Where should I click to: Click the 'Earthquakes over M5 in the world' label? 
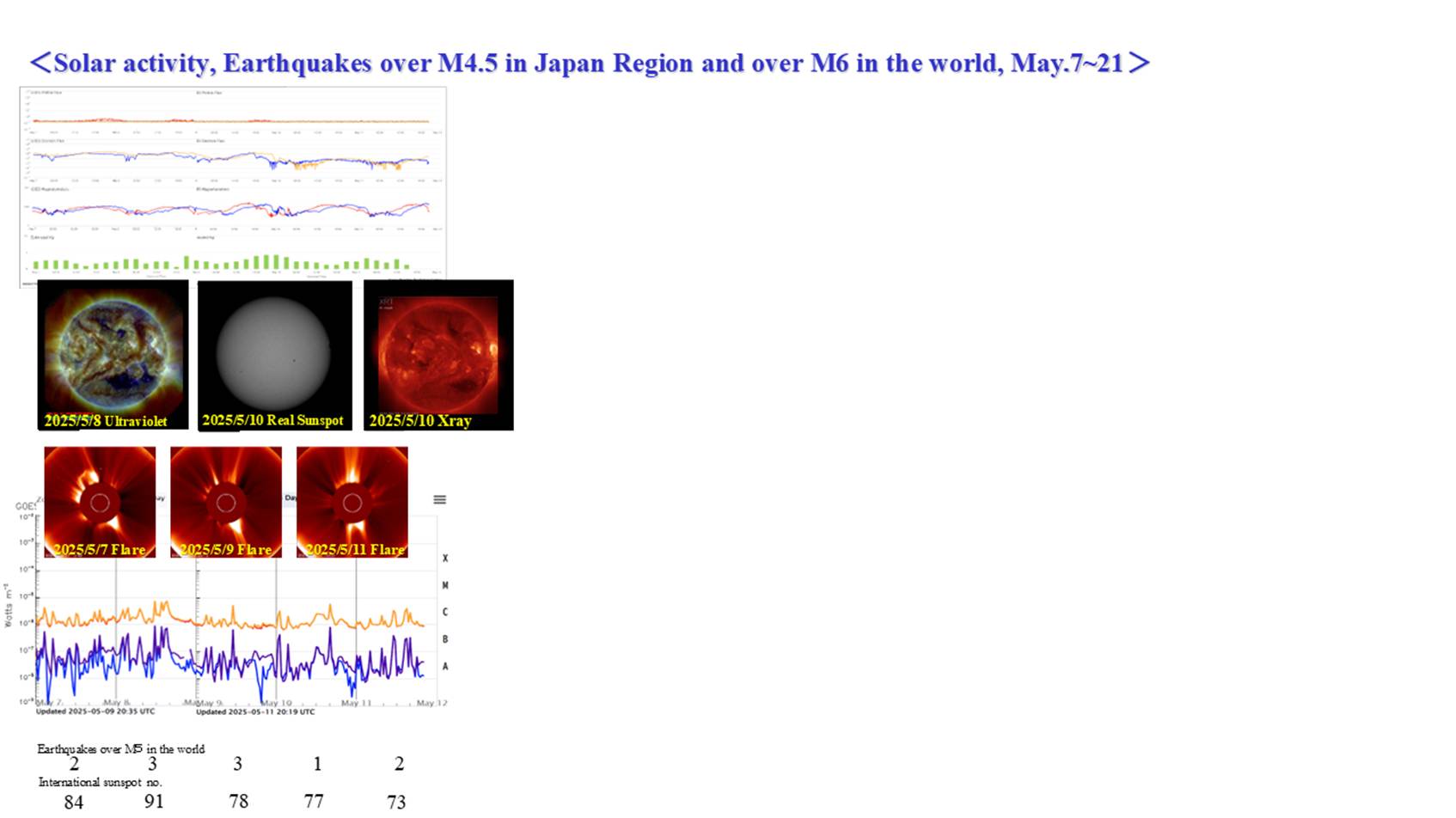tap(121, 749)
